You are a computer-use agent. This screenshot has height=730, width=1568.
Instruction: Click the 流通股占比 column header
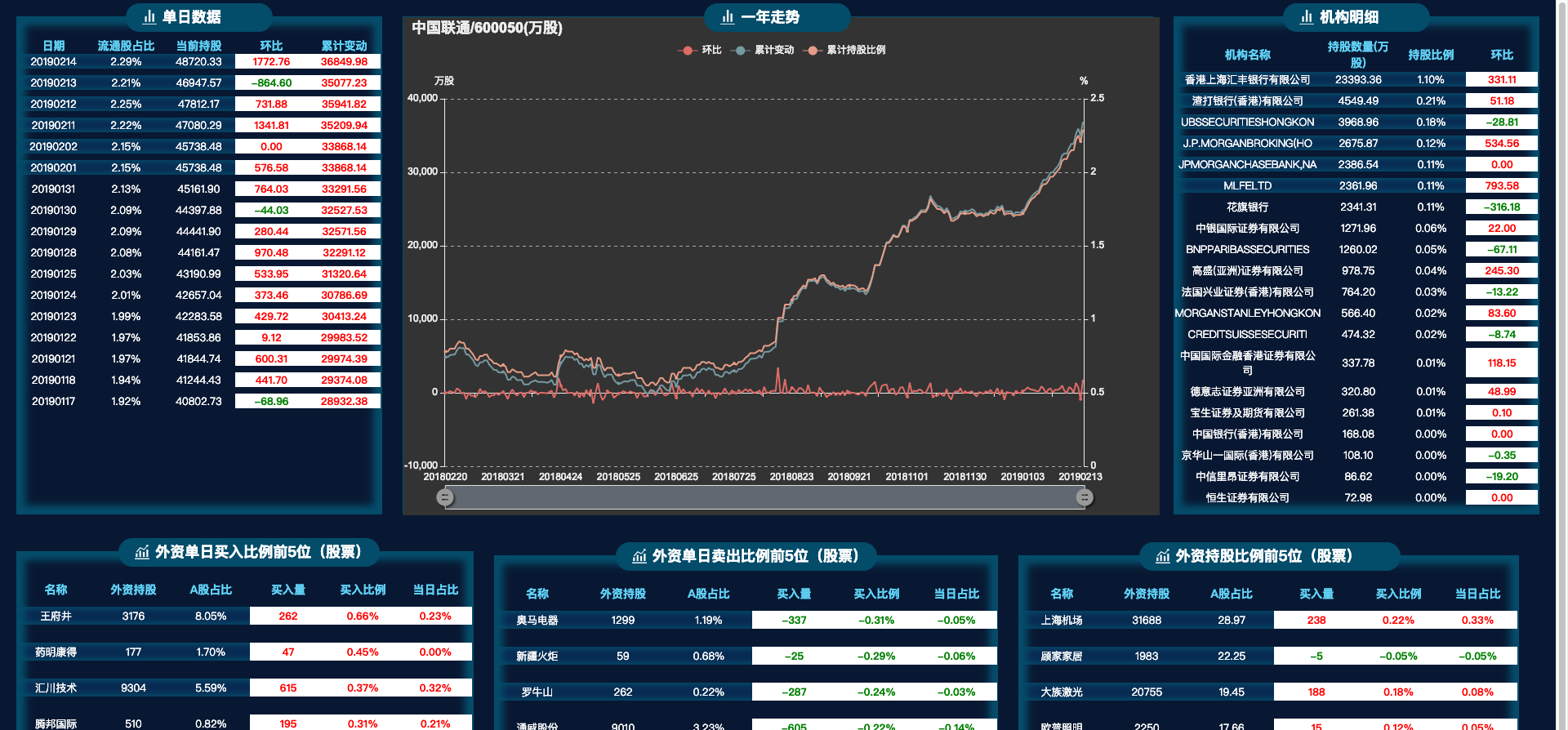click(126, 46)
